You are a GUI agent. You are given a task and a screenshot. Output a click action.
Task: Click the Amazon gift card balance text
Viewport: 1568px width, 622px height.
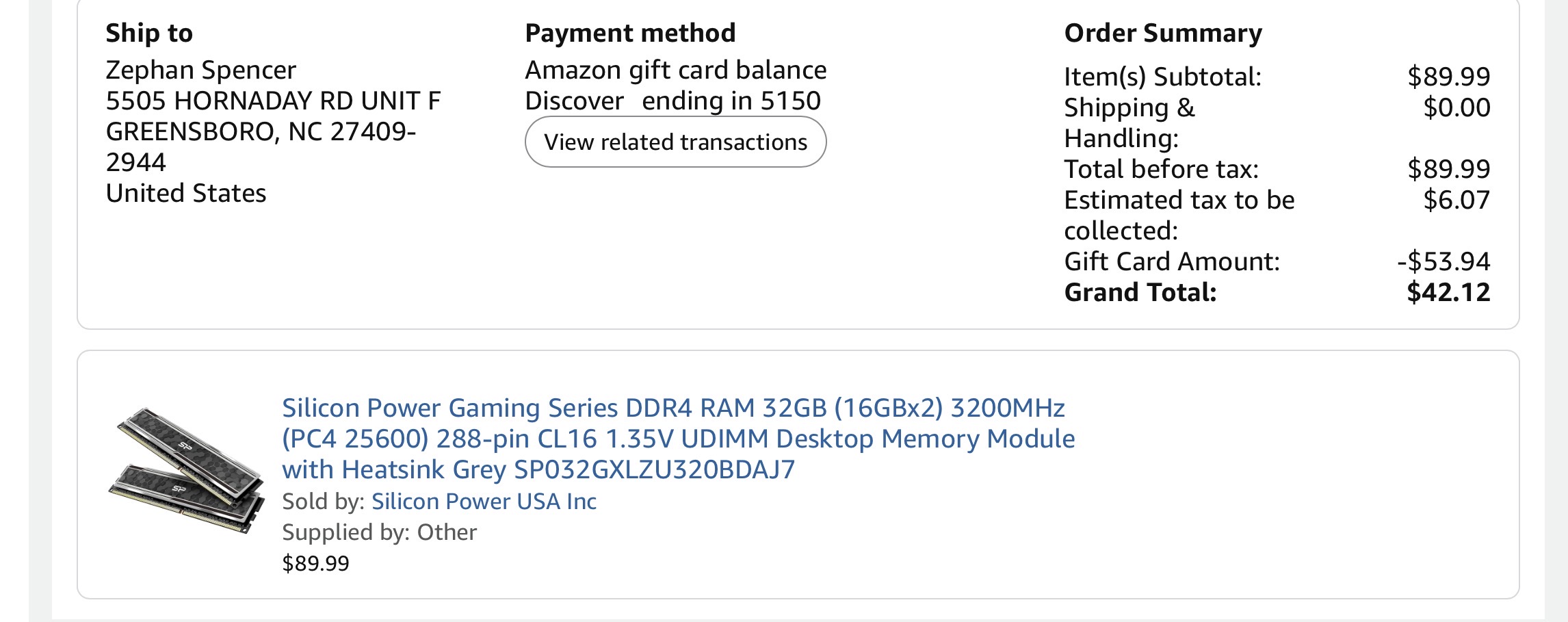675,70
